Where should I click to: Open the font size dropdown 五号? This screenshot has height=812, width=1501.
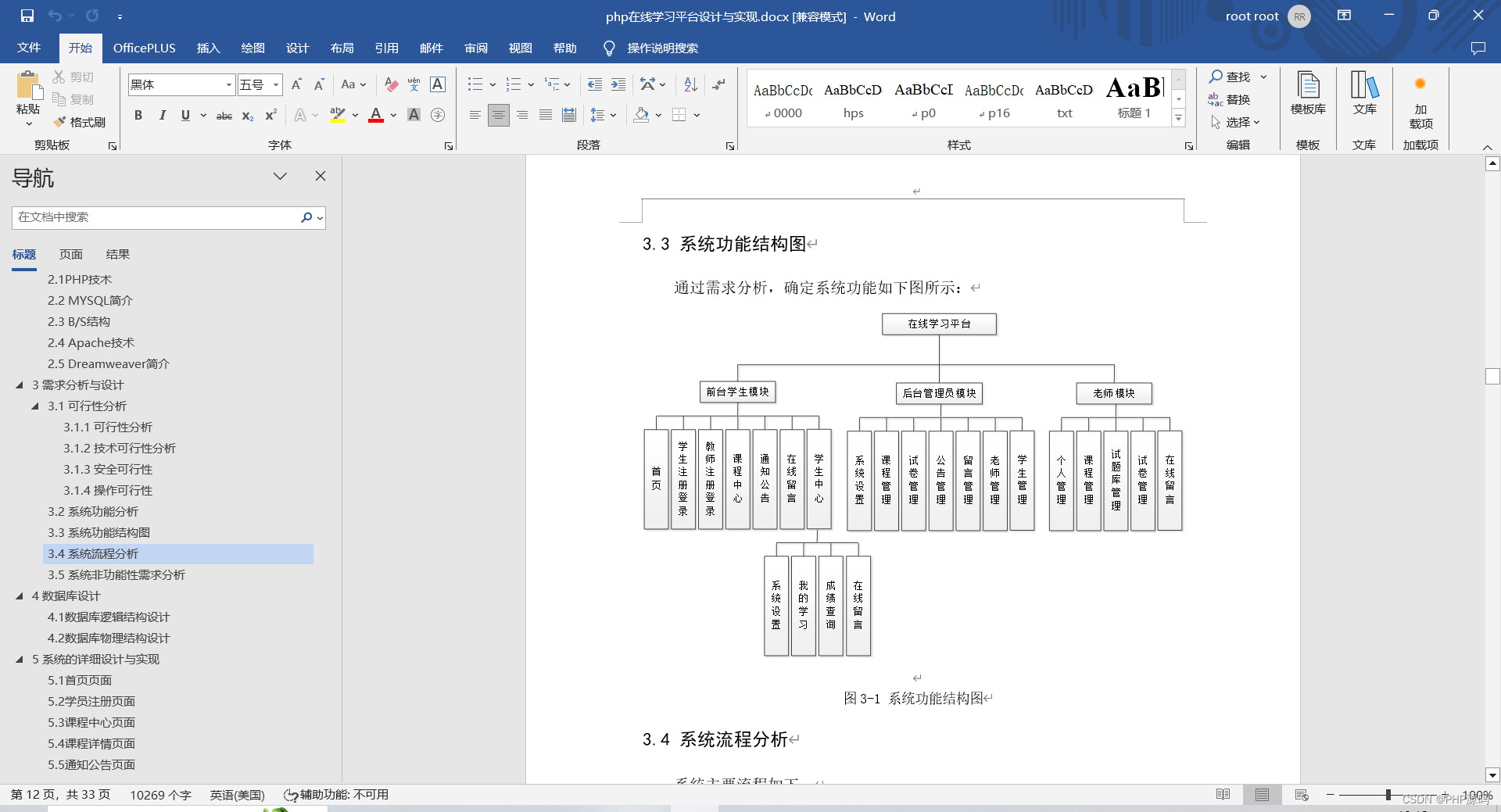click(x=277, y=84)
